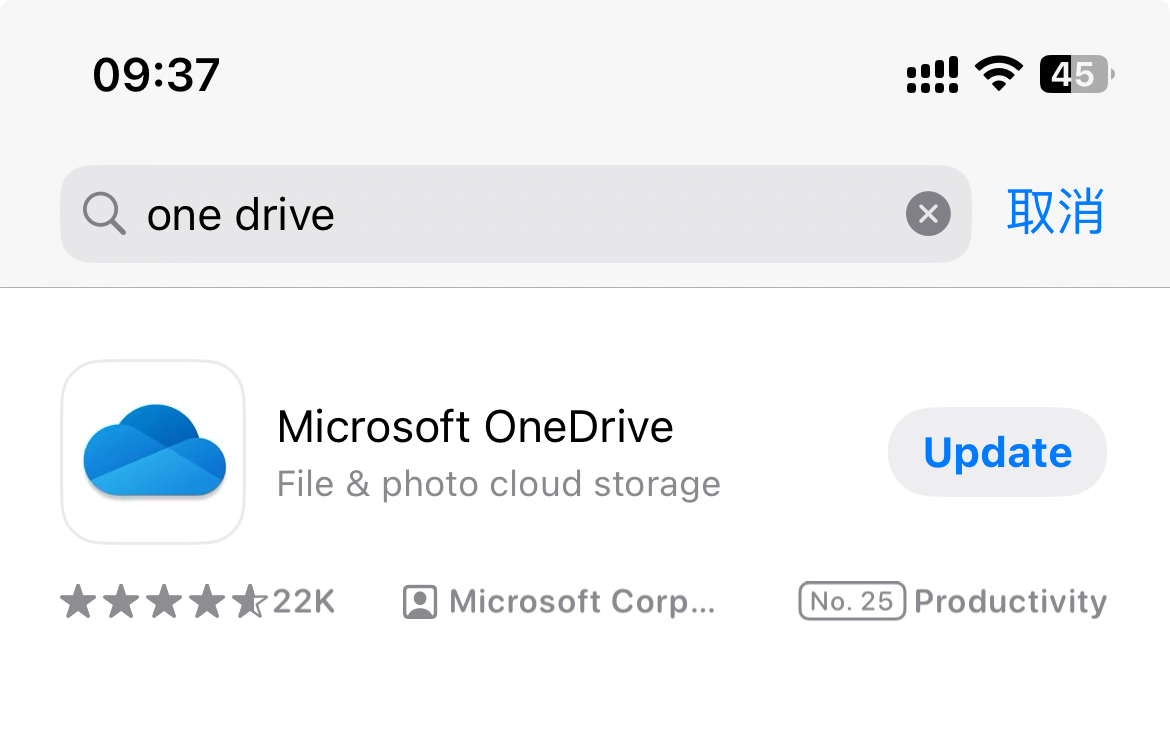Tap the No. 25 ranking badge
The image size is (1170, 733).
pyautogui.click(x=852, y=601)
